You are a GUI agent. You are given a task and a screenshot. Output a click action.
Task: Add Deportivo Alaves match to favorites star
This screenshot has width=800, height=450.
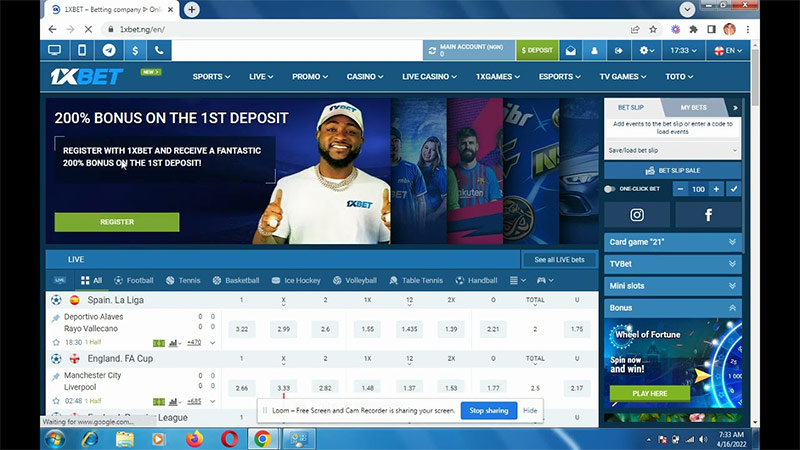56,342
